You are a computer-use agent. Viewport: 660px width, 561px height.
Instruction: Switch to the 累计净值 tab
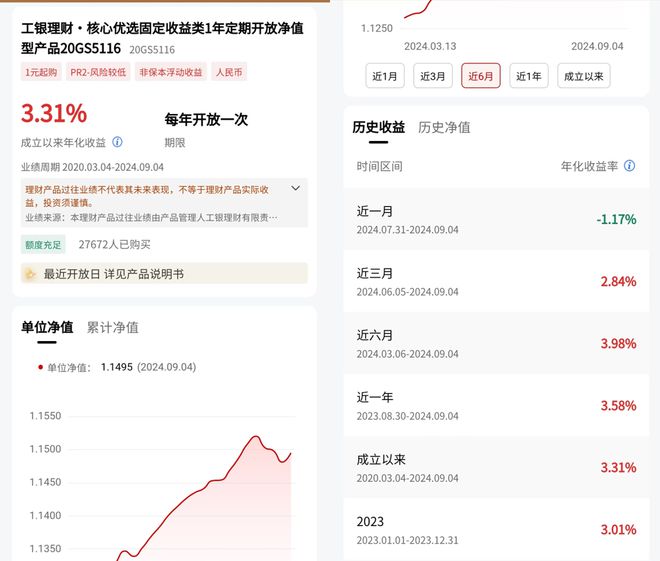click(113, 327)
